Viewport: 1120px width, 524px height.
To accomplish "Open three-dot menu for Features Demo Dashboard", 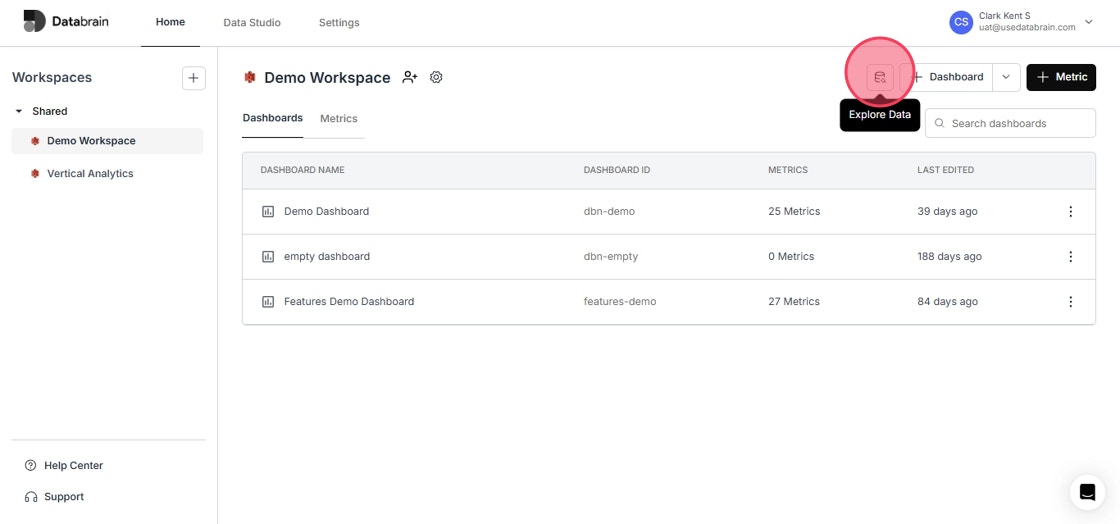I will (x=1070, y=301).
